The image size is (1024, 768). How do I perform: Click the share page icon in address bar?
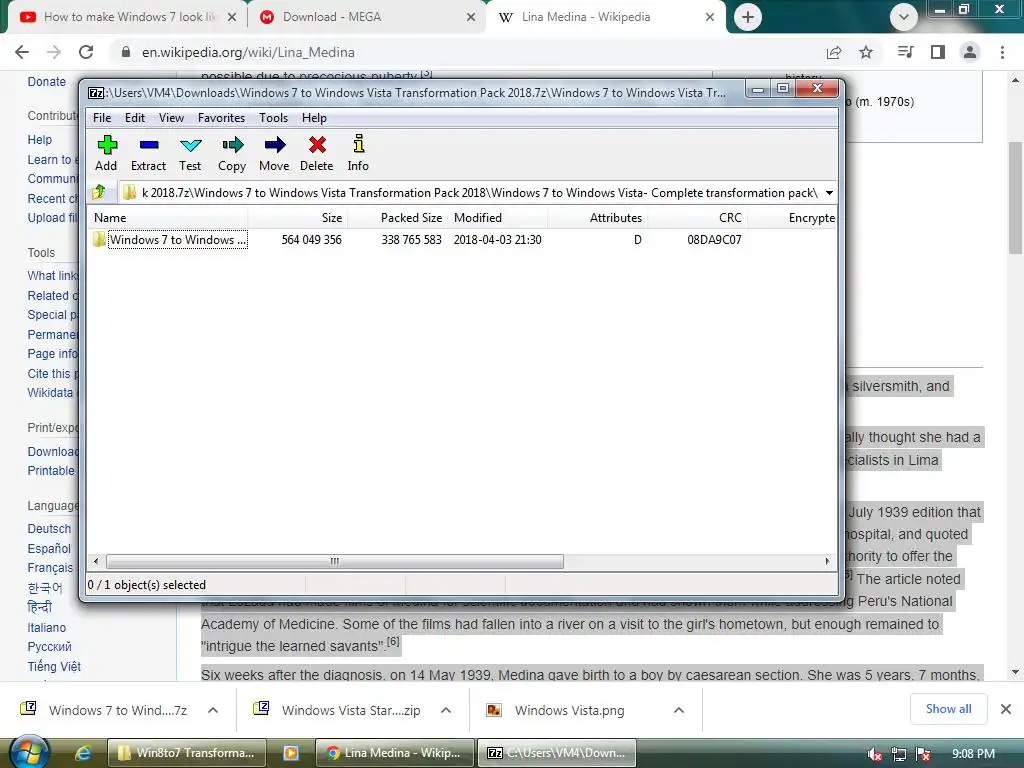[x=834, y=52]
